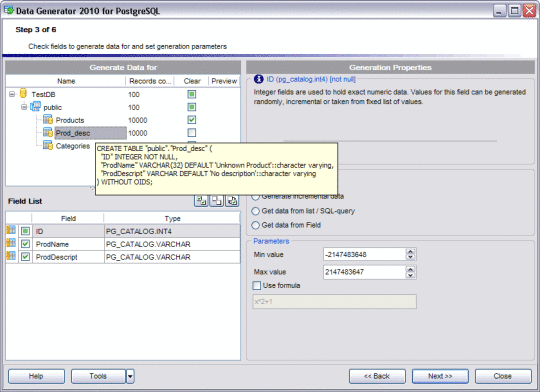Click the Clear column header

pos(191,81)
